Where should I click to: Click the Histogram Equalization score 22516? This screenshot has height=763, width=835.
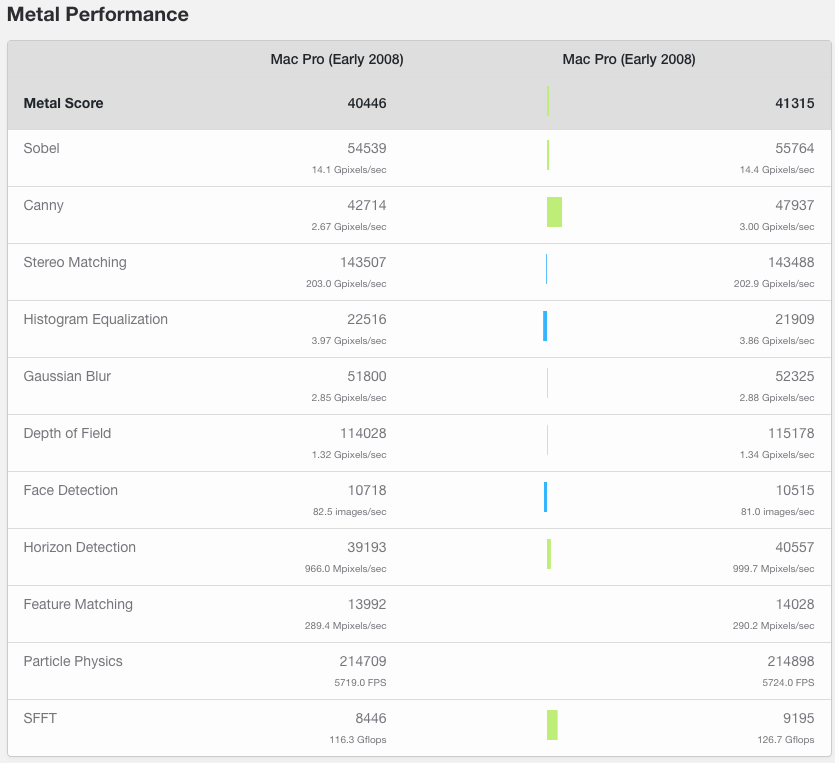tap(367, 319)
